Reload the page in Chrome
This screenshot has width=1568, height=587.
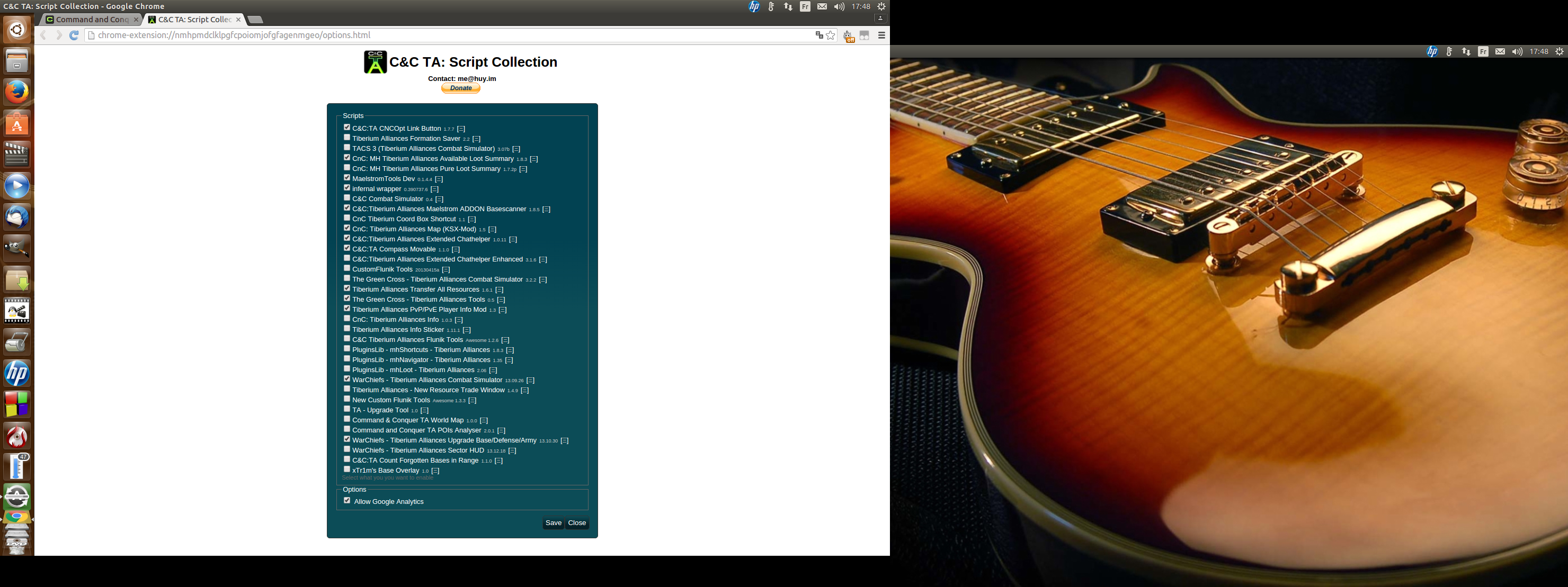point(74,35)
